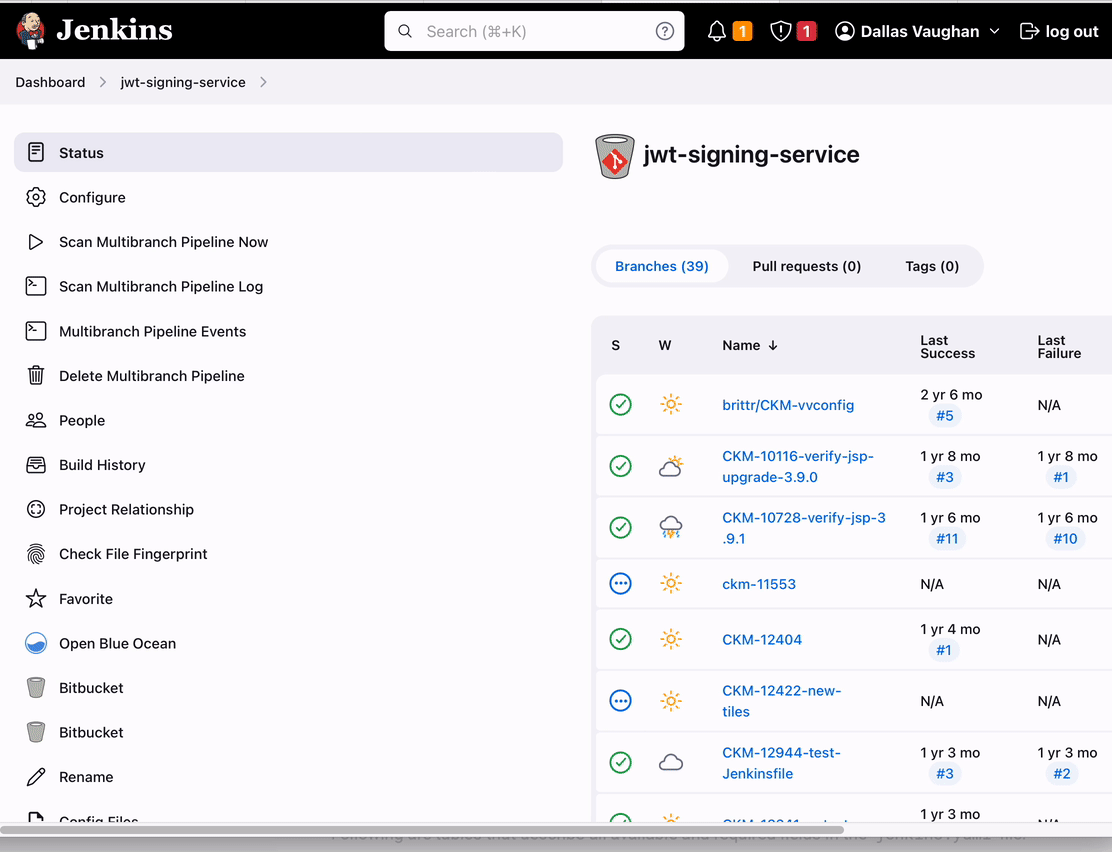Click the green success status for CKM-12404

620,639
